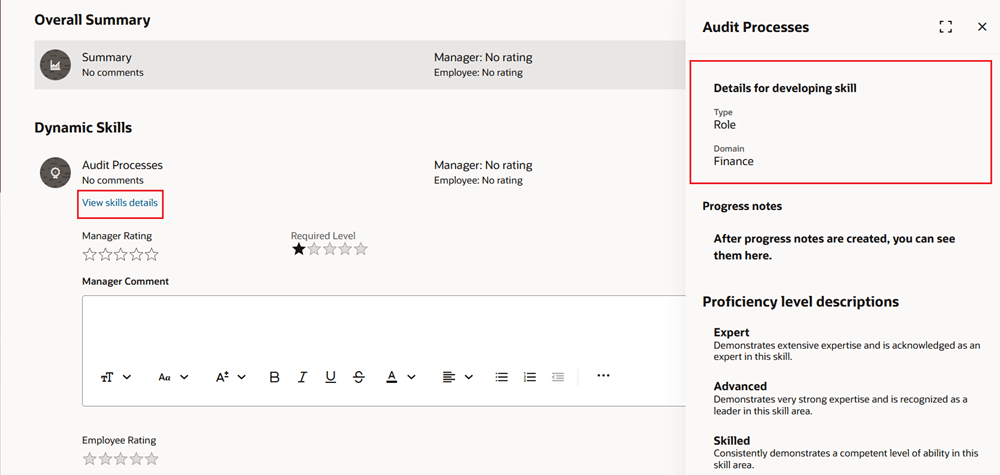Click the View skills details link
The width and height of the screenshot is (1000, 475).
(120, 203)
